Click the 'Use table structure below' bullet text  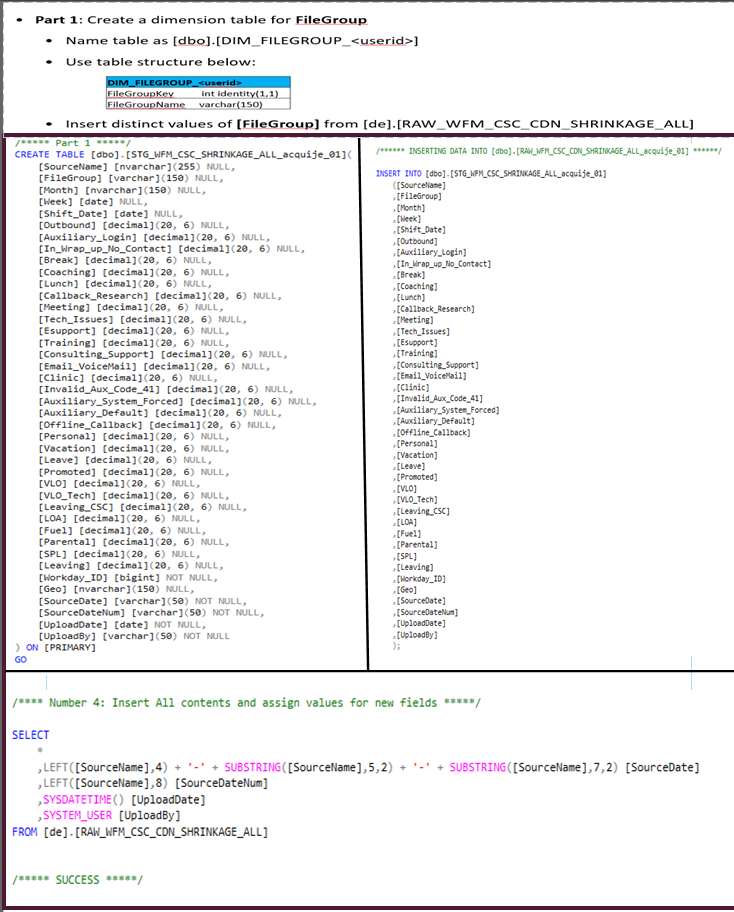[x=161, y=62]
